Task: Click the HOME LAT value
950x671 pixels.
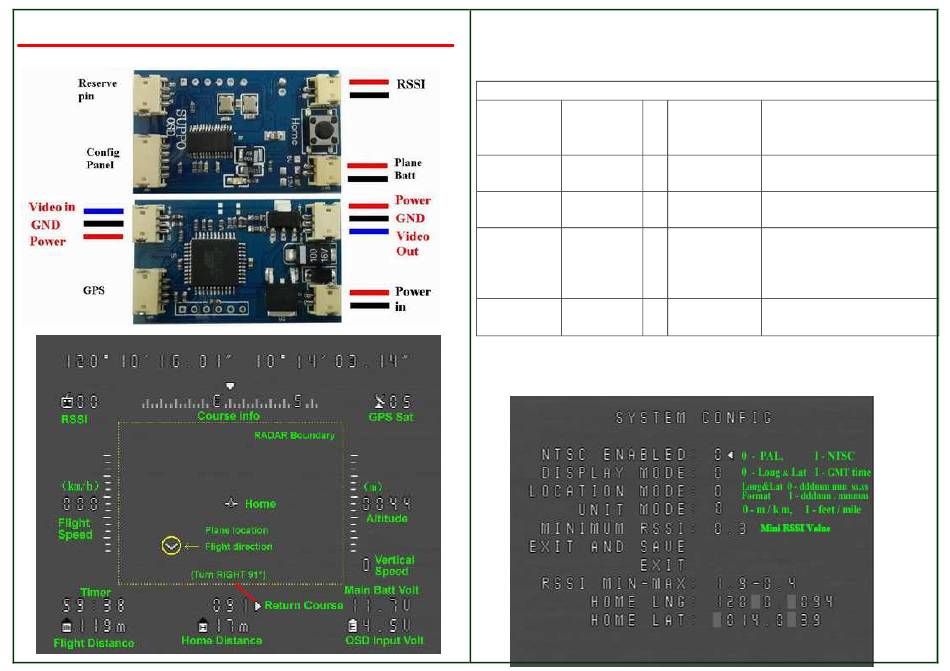Action: (767, 620)
